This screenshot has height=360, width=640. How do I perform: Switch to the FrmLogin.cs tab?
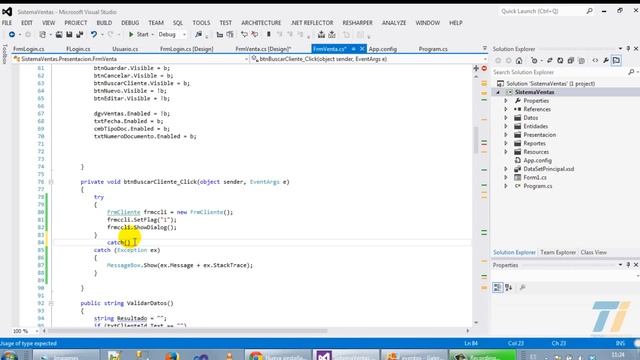click(x=29, y=49)
